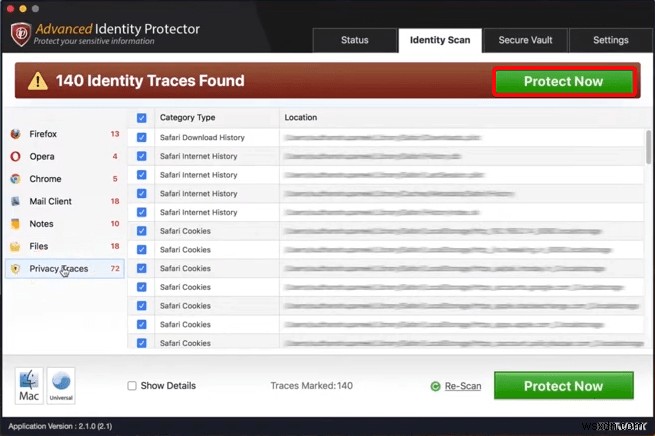
Task: Click the red-outlined Protect Now button
Action: [x=564, y=82]
